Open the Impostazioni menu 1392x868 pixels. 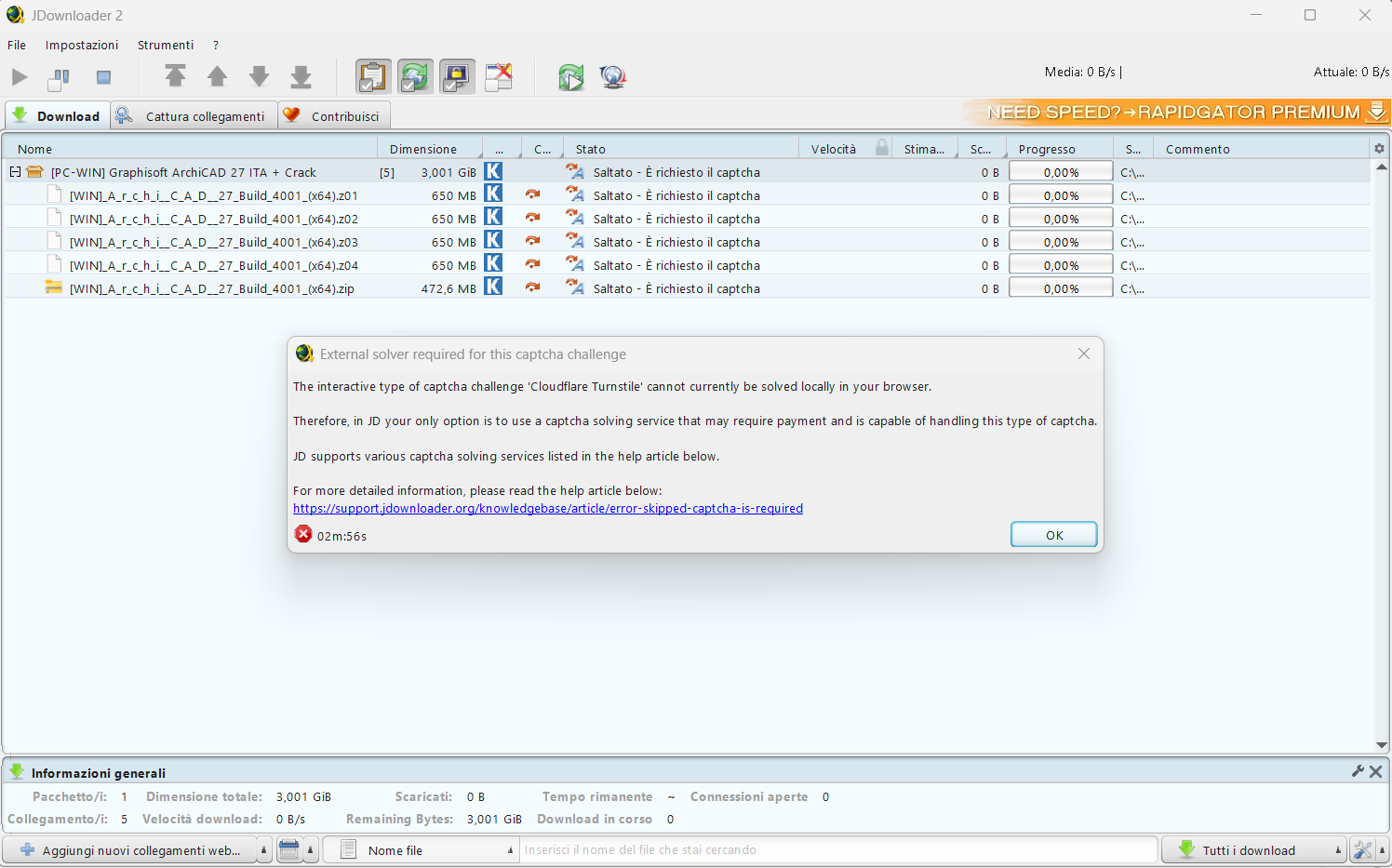82,45
